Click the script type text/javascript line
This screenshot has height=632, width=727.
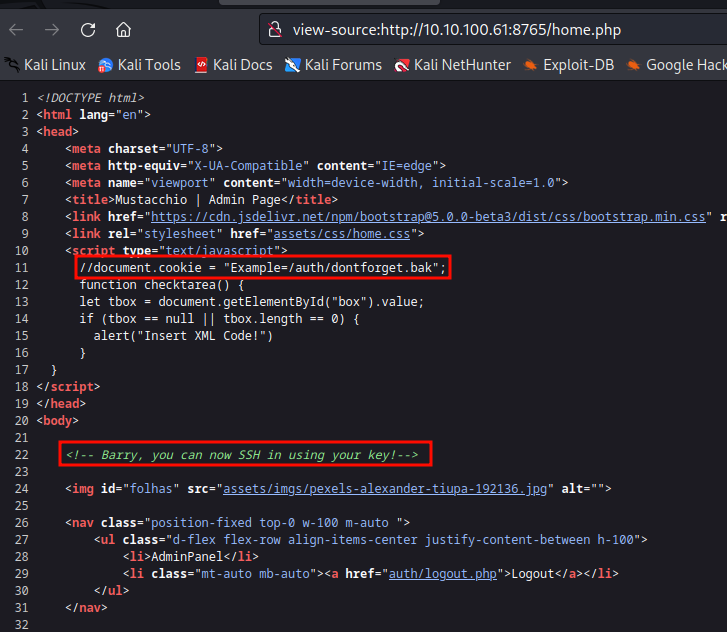176,250
